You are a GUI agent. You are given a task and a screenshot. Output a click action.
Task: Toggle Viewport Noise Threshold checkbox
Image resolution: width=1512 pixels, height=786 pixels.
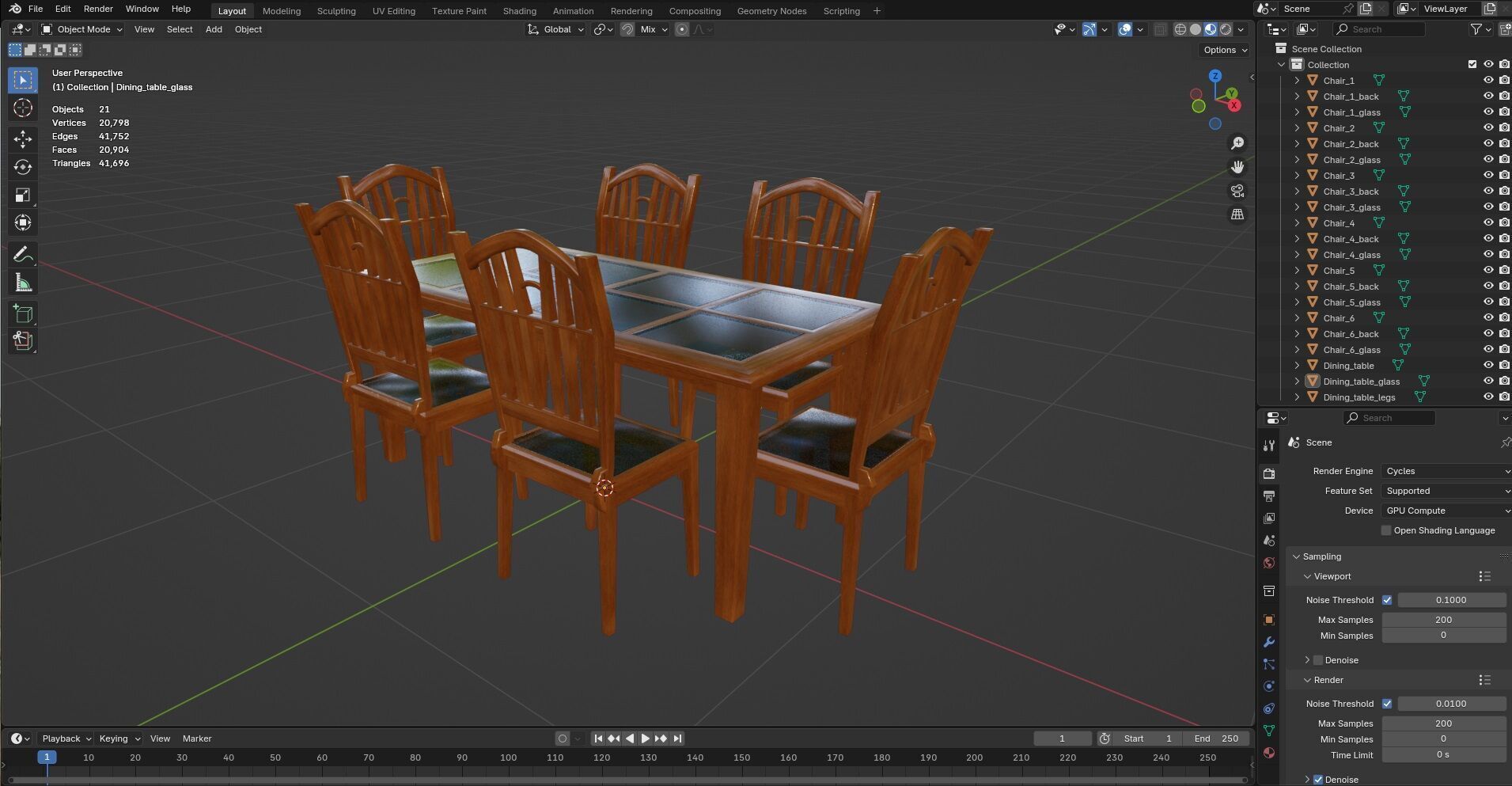[1387, 600]
